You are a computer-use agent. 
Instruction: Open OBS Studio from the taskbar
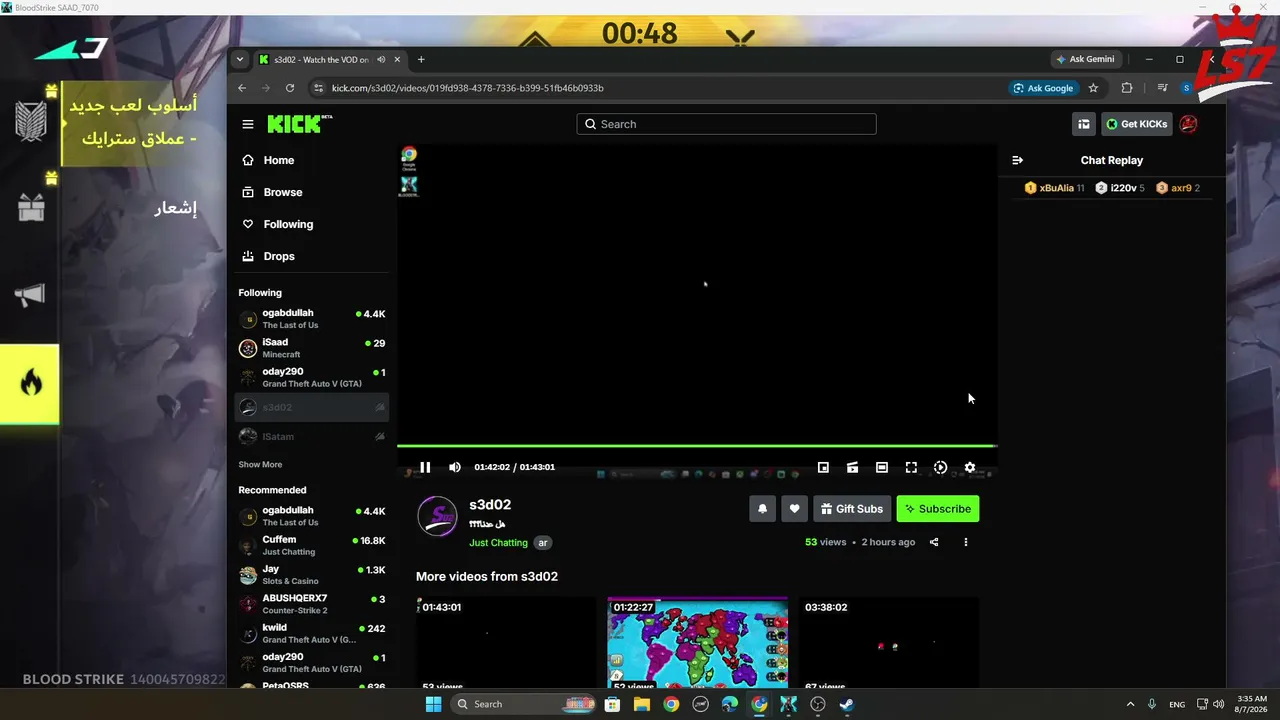point(818,704)
